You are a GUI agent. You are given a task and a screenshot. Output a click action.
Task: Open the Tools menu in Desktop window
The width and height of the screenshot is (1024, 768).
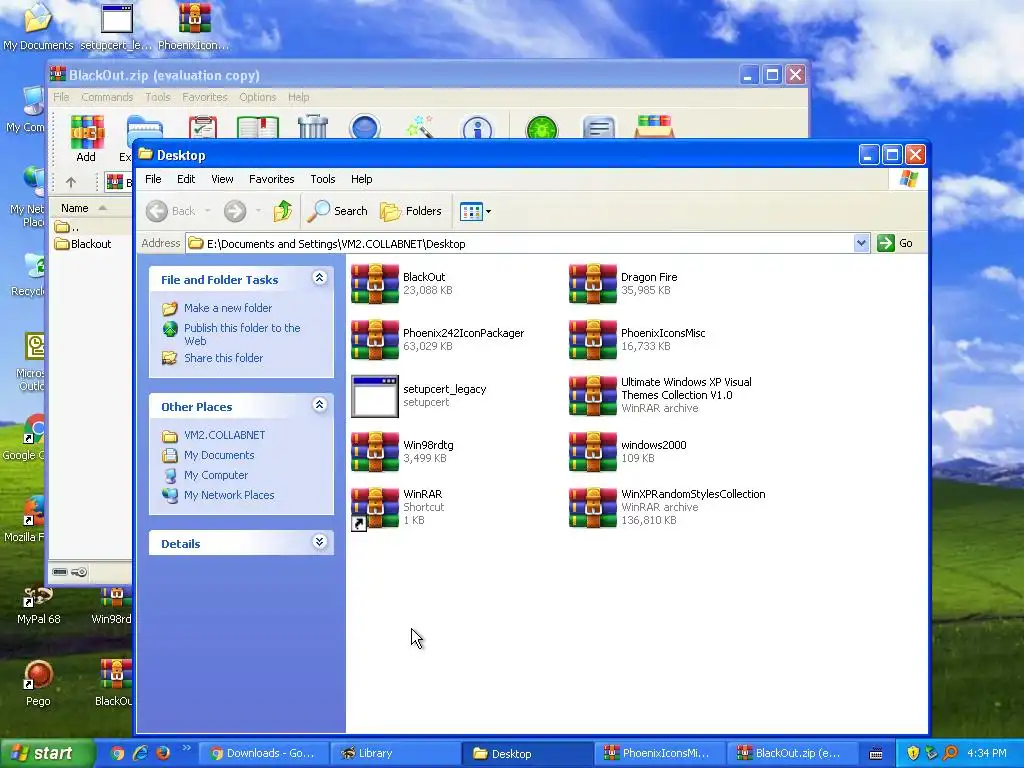323,179
